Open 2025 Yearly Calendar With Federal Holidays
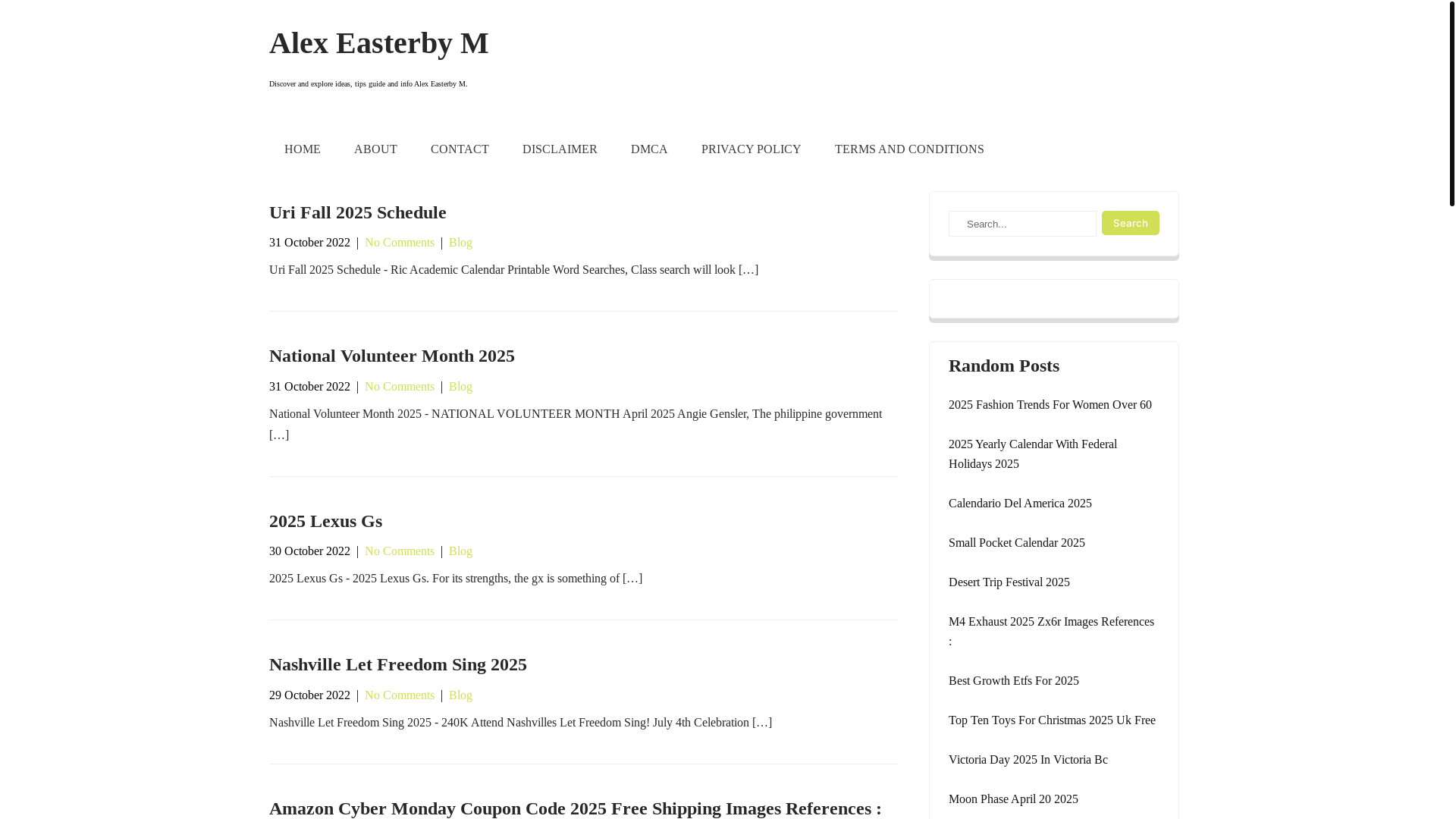The width and height of the screenshot is (1456, 819). [1033, 454]
